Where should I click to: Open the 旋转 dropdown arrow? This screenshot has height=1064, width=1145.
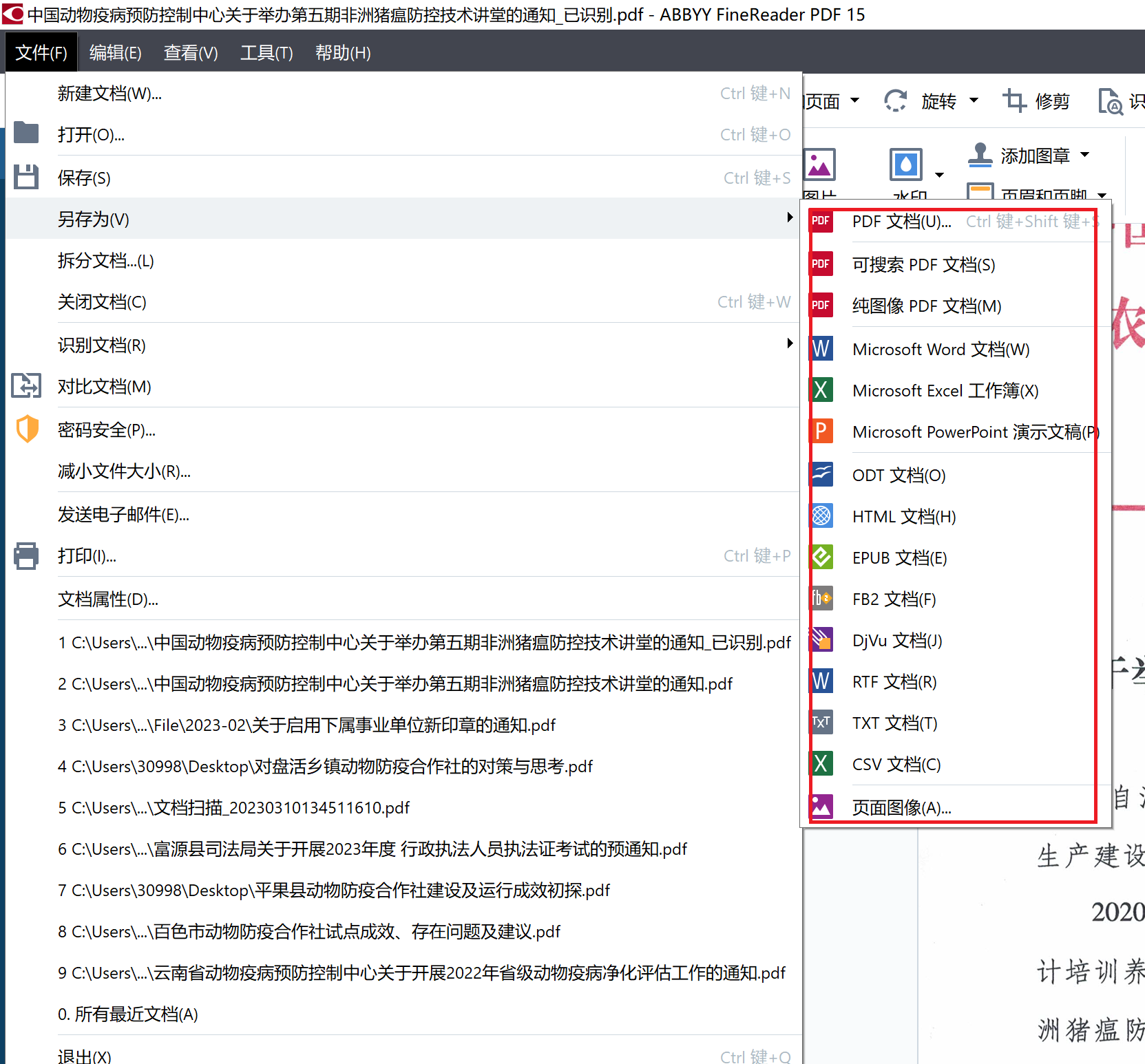point(974,100)
